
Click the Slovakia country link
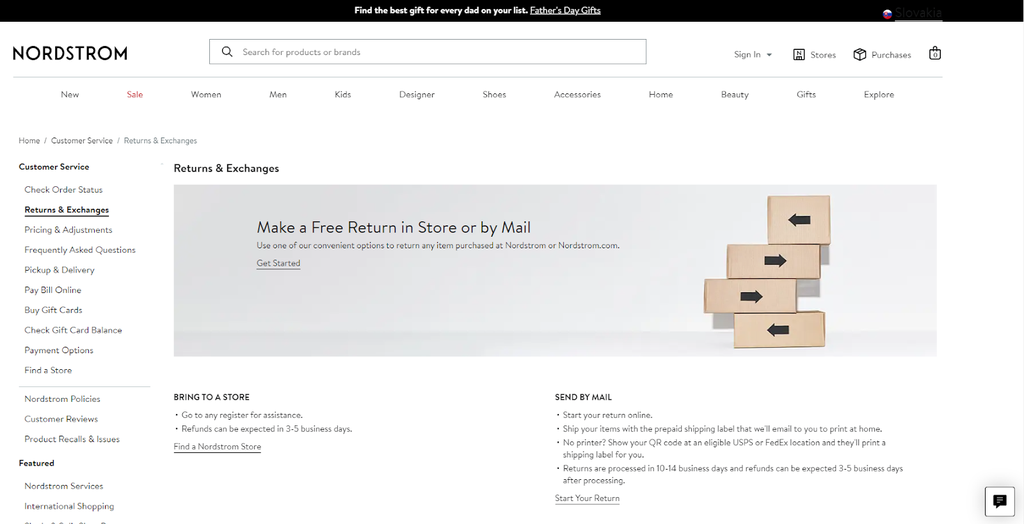[x=918, y=13]
